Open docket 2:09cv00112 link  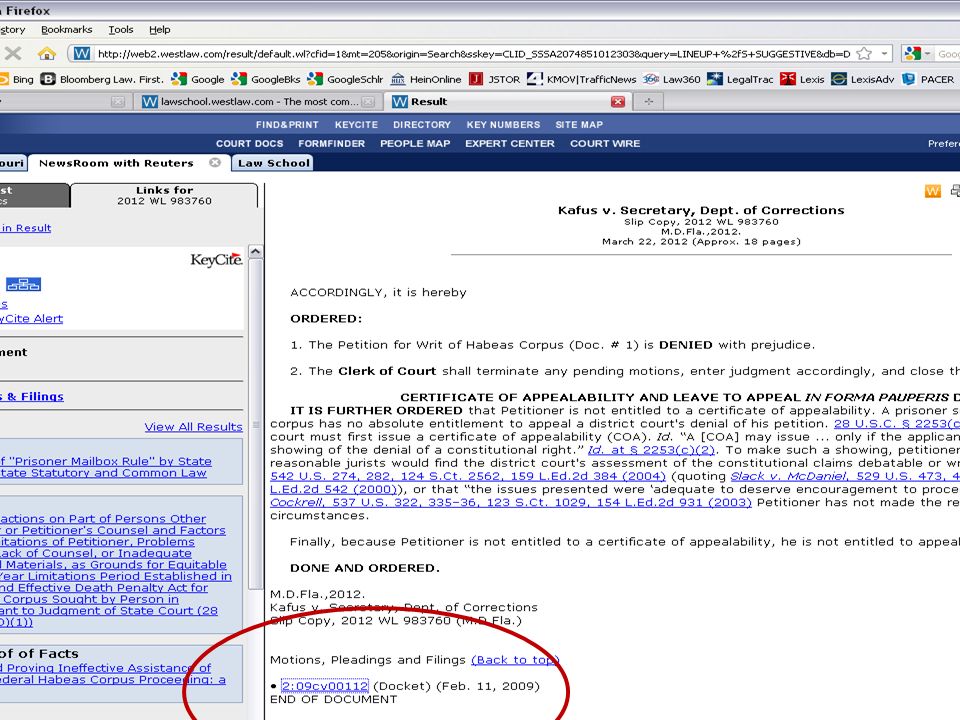pyautogui.click(x=324, y=686)
